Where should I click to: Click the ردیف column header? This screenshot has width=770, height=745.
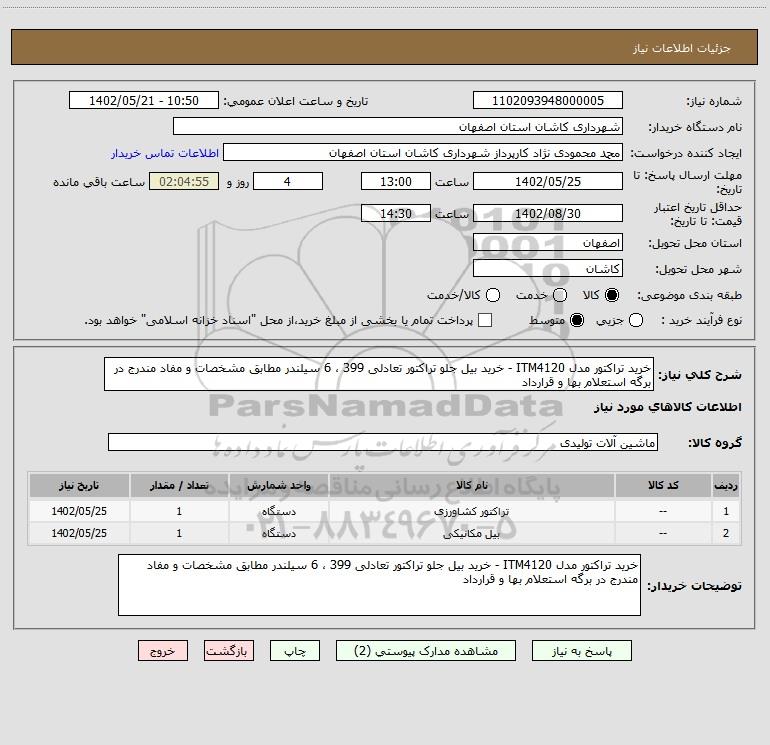726,485
